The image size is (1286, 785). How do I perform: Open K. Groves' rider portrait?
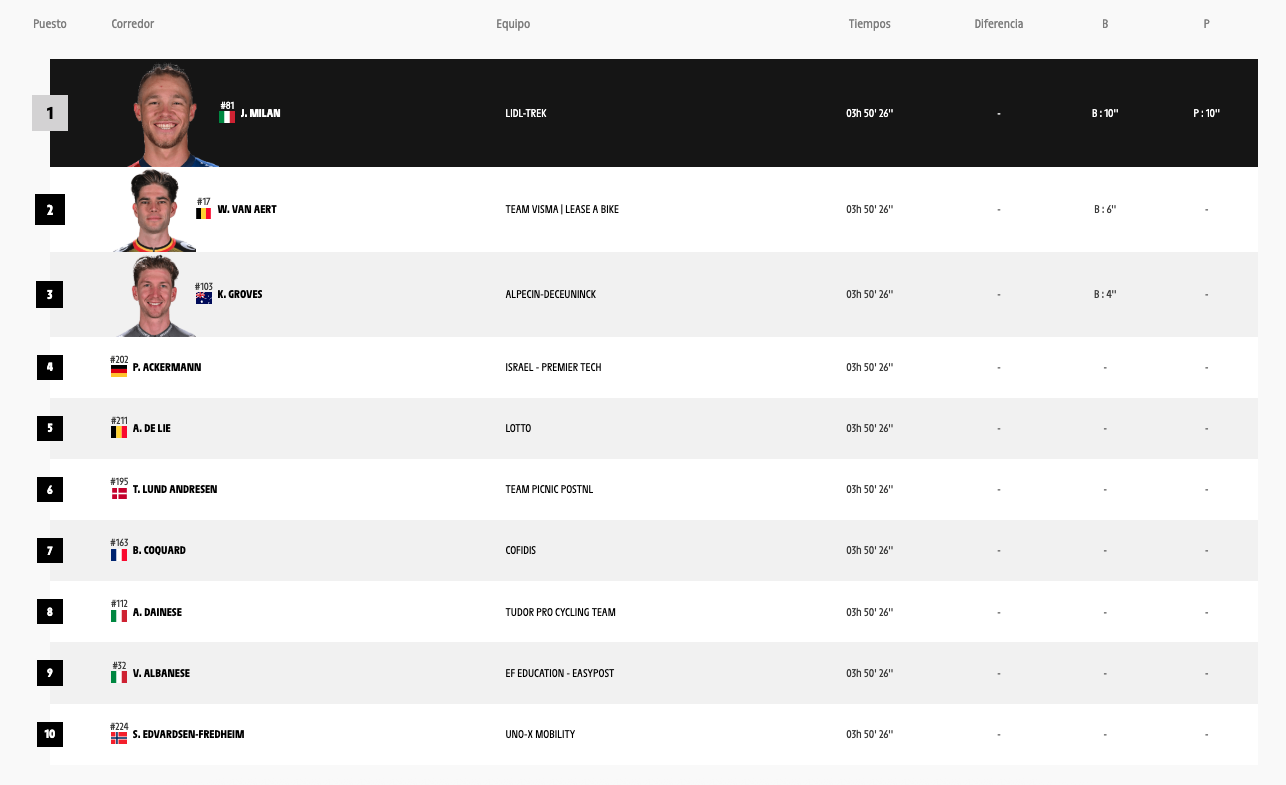coord(155,295)
